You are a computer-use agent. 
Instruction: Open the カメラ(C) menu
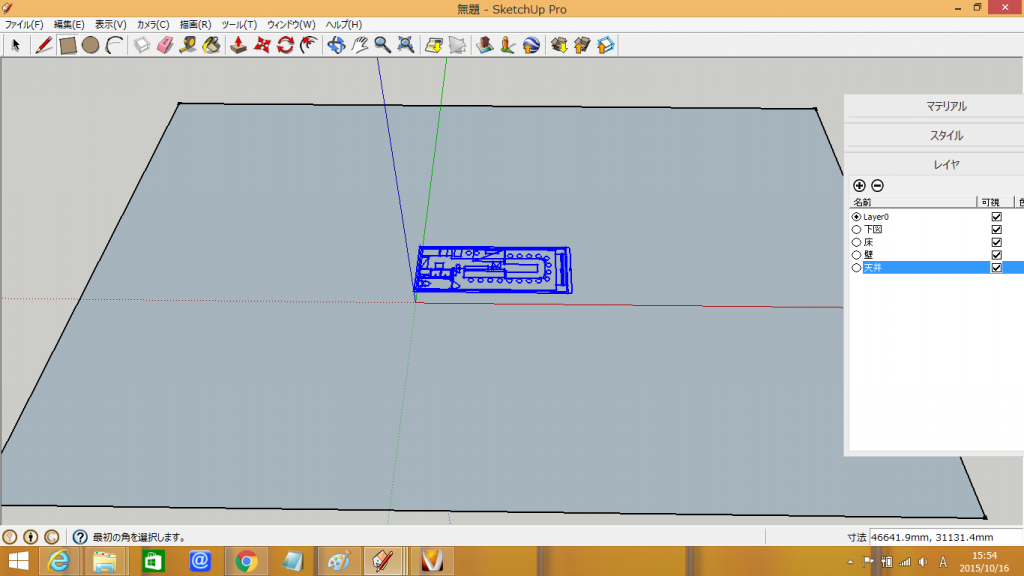tap(153, 24)
